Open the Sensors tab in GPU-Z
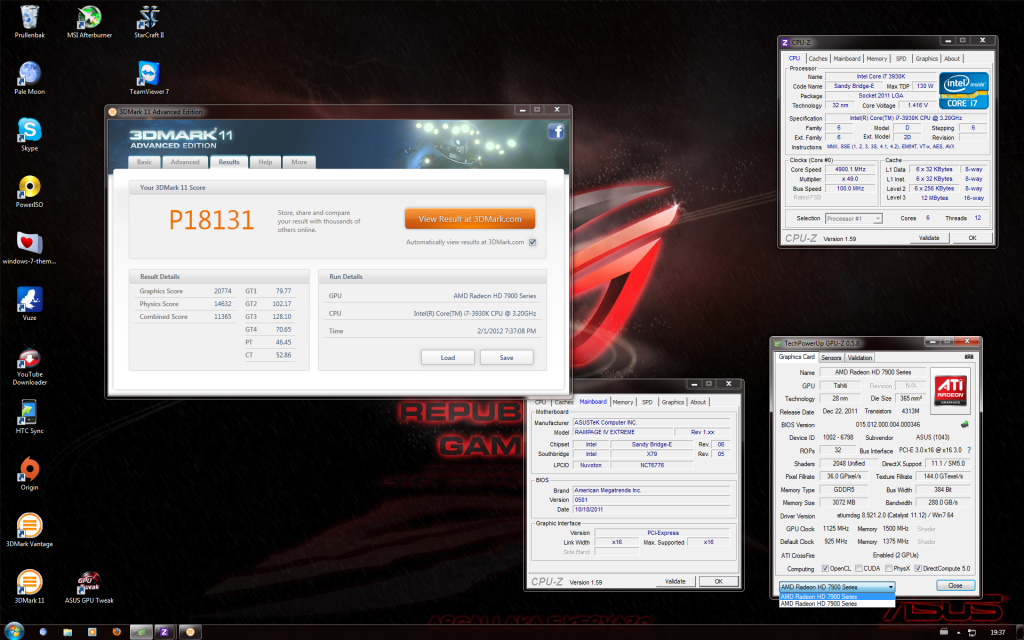This screenshot has width=1024, height=640. pos(831,357)
